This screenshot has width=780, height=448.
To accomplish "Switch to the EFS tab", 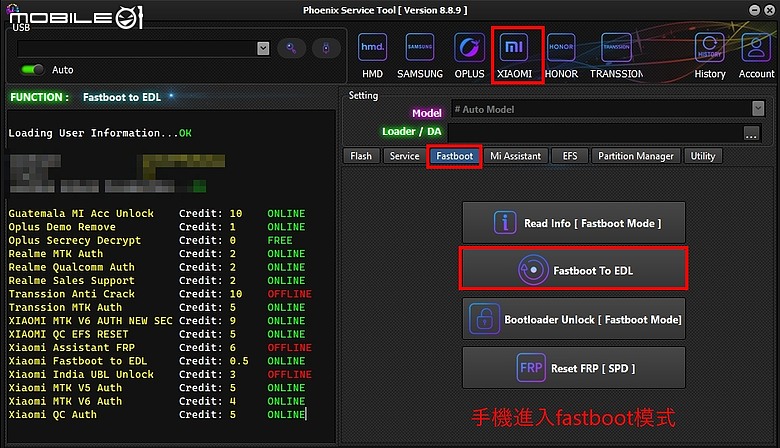I will 570,156.
